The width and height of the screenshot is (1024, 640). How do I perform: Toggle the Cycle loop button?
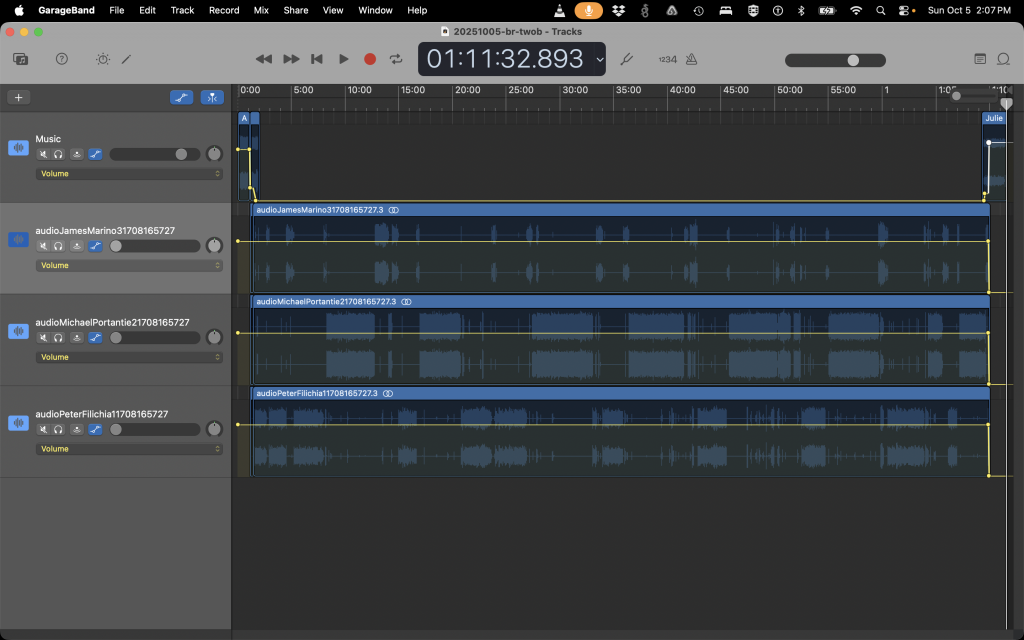396,59
